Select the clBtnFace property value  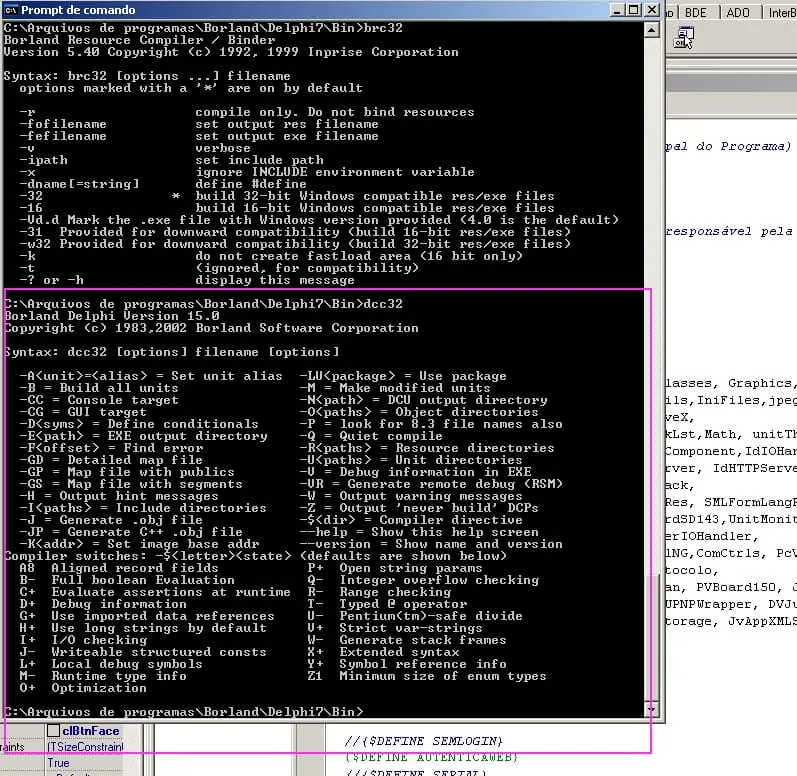(90, 731)
